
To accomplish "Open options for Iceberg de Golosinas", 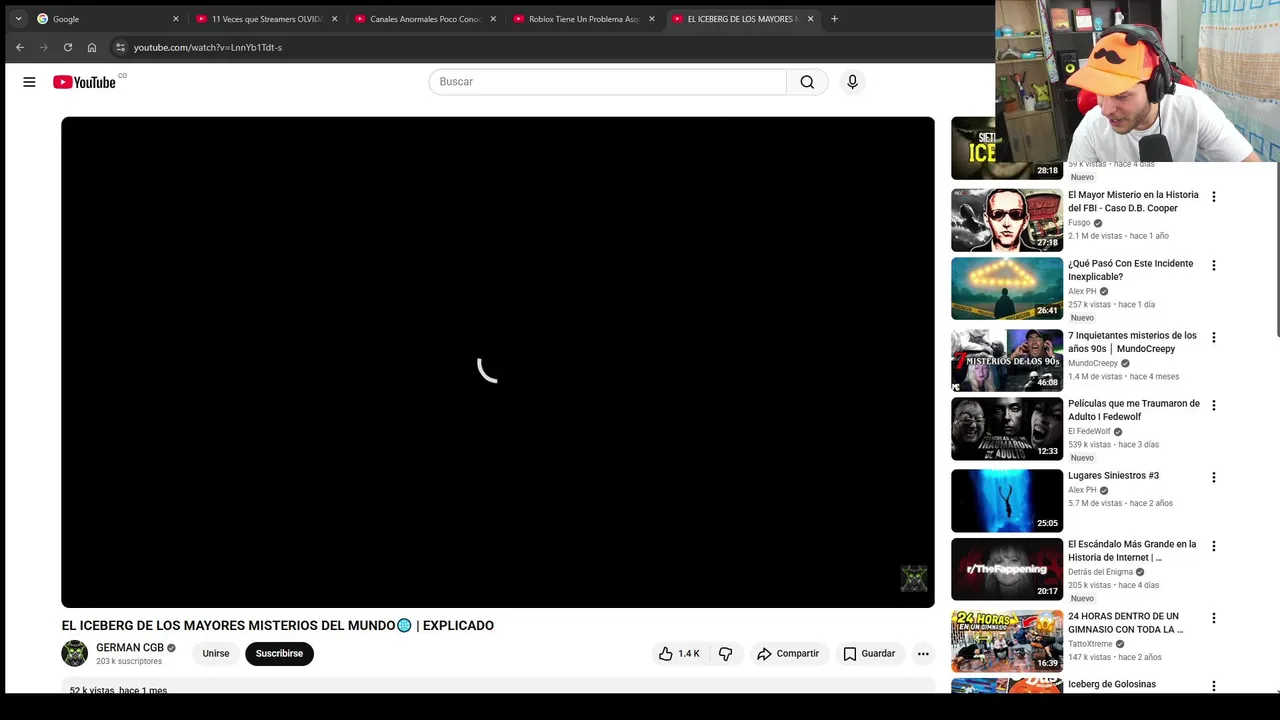I will pyautogui.click(x=1214, y=687).
